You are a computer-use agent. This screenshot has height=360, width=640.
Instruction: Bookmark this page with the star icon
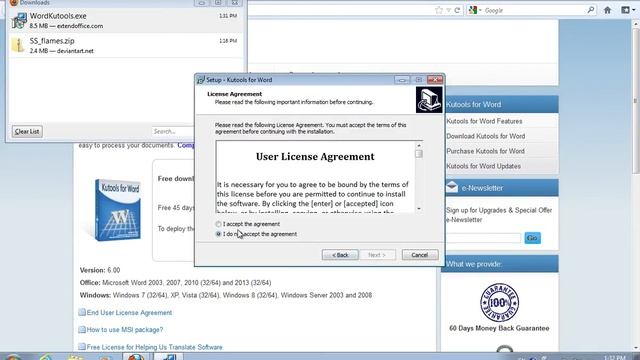click(x=439, y=10)
